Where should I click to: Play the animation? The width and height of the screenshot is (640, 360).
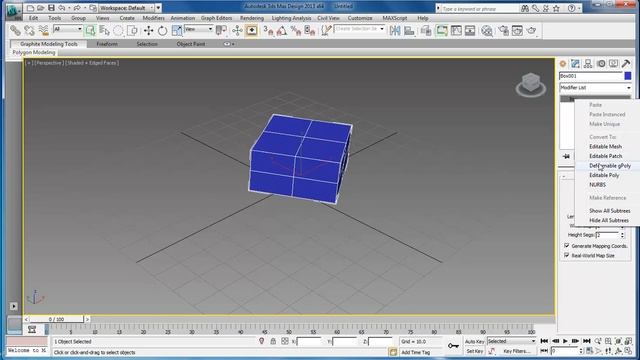pyautogui.click(x=565, y=341)
